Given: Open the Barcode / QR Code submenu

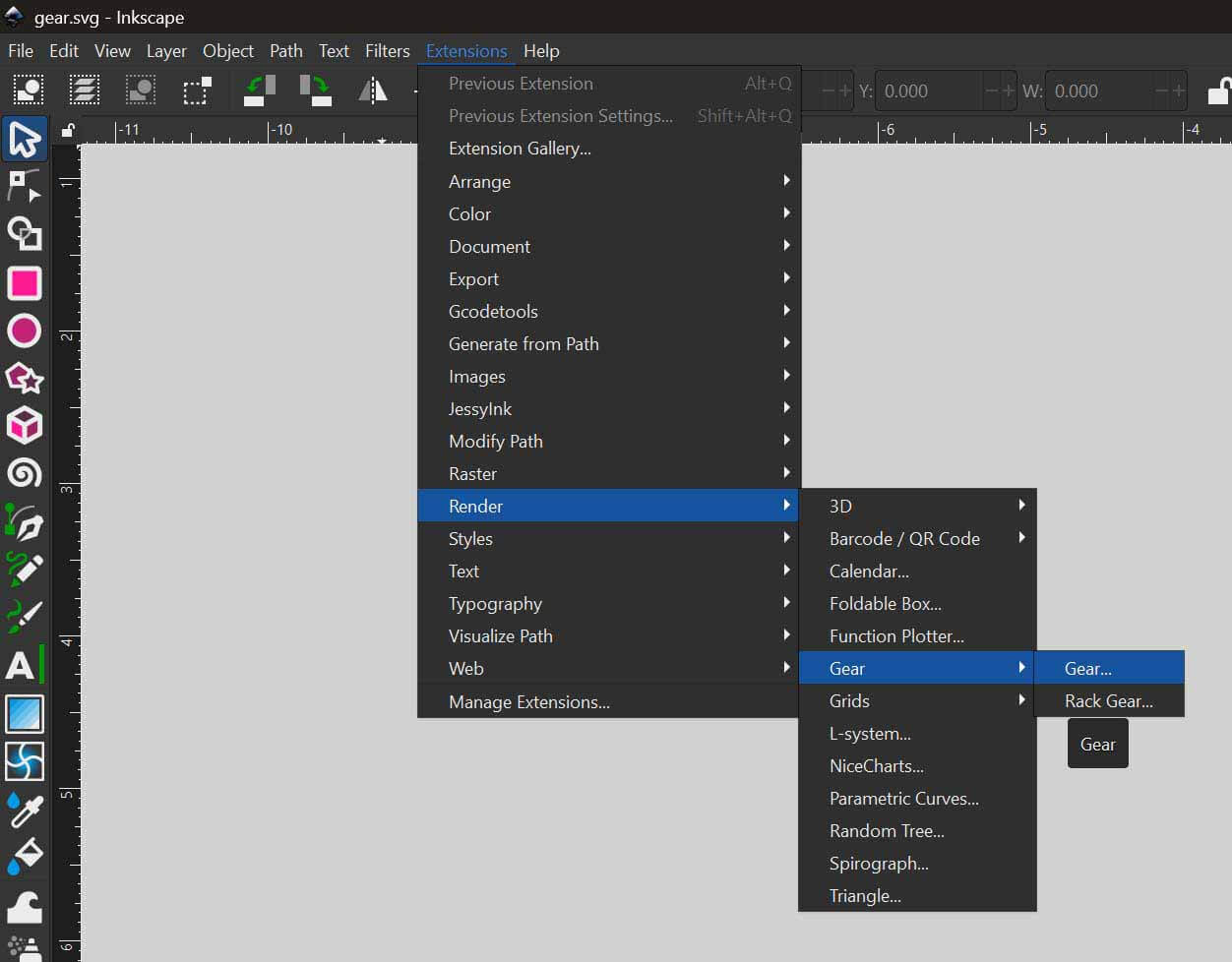Looking at the screenshot, I should click(x=903, y=538).
